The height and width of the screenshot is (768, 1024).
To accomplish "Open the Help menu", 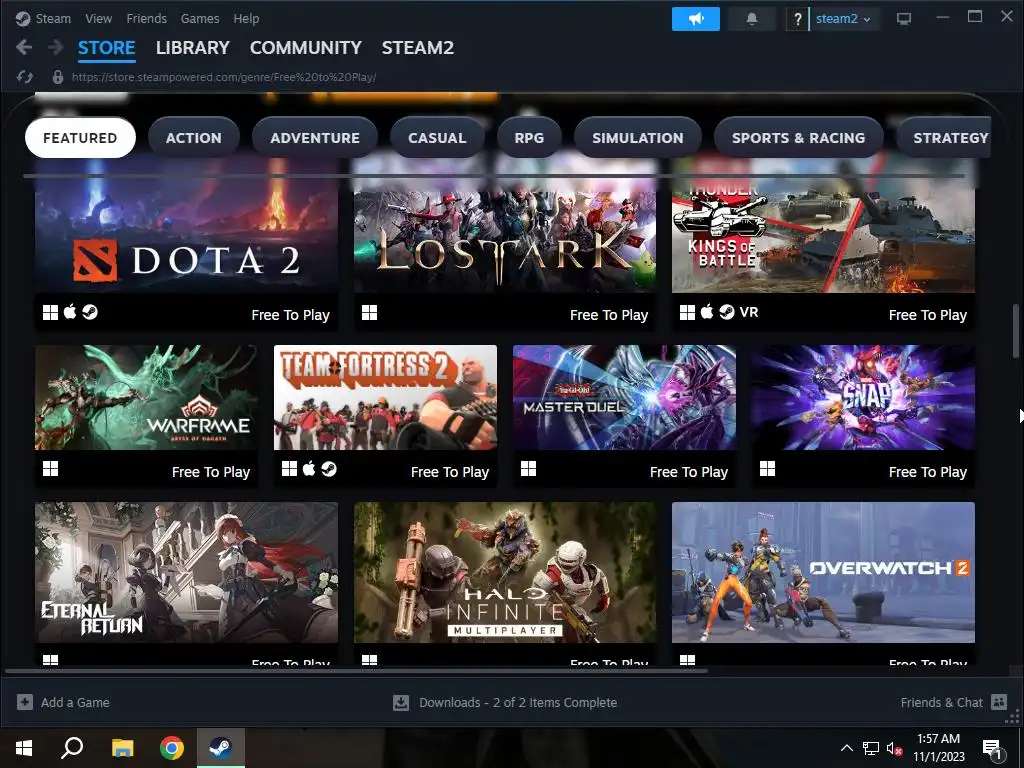I will coord(246,19).
